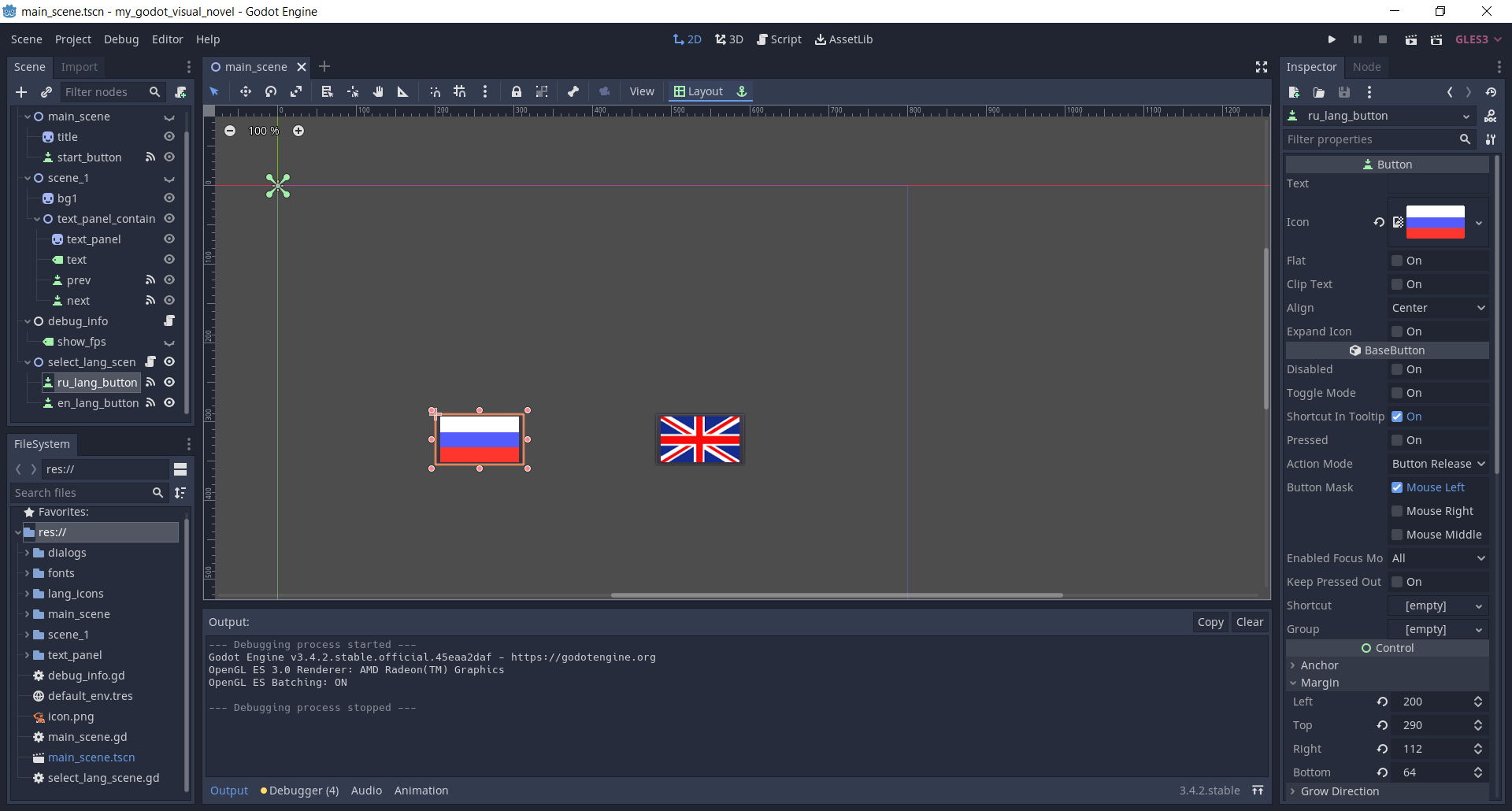Expand the dialogs folder

27,553
